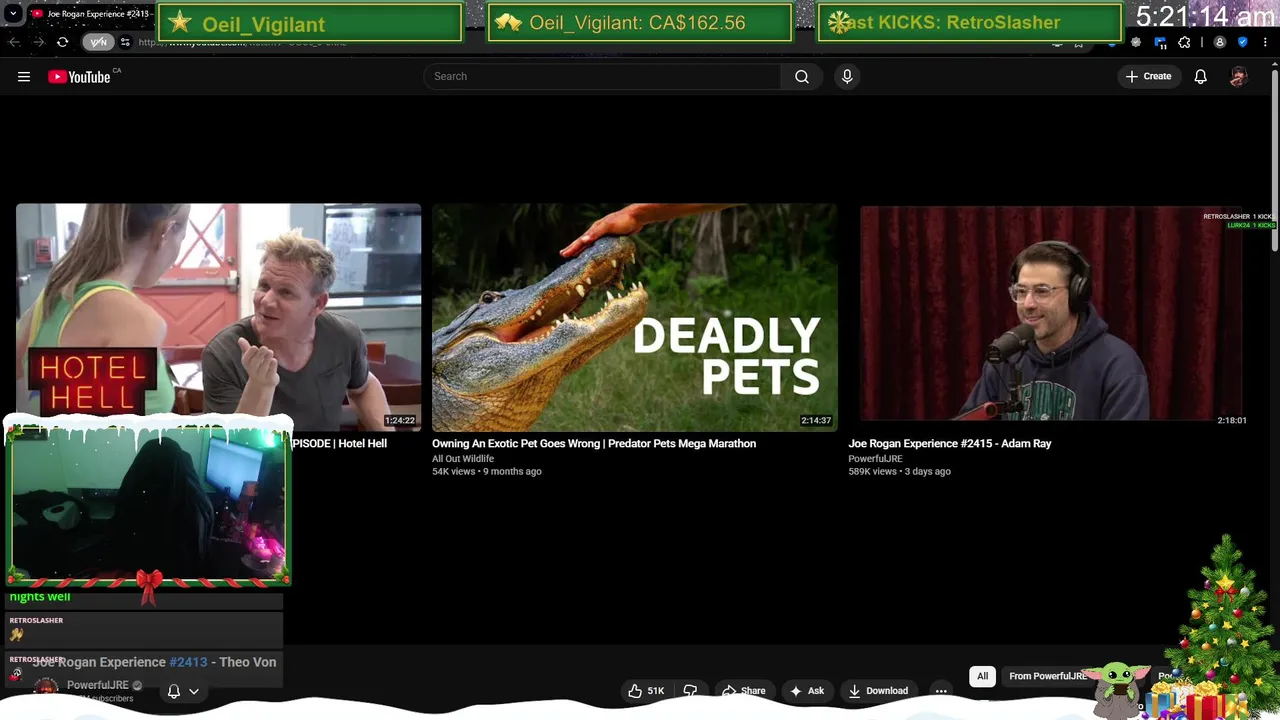This screenshot has width=1280, height=720.
Task: Reload the page with the browser refresh icon
Action: click(62, 42)
